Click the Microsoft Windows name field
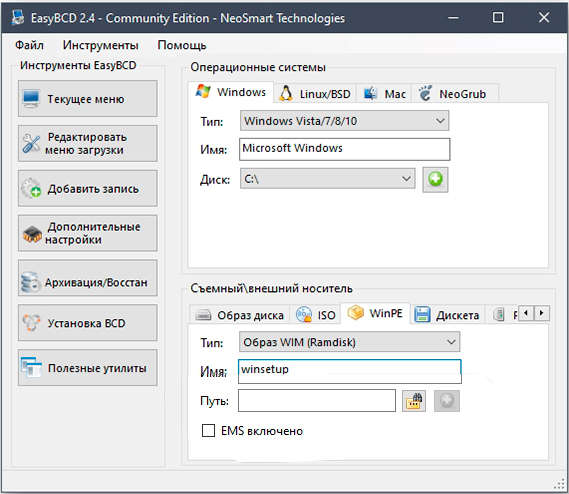This screenshot has width=569, height=494. [344, 149]
